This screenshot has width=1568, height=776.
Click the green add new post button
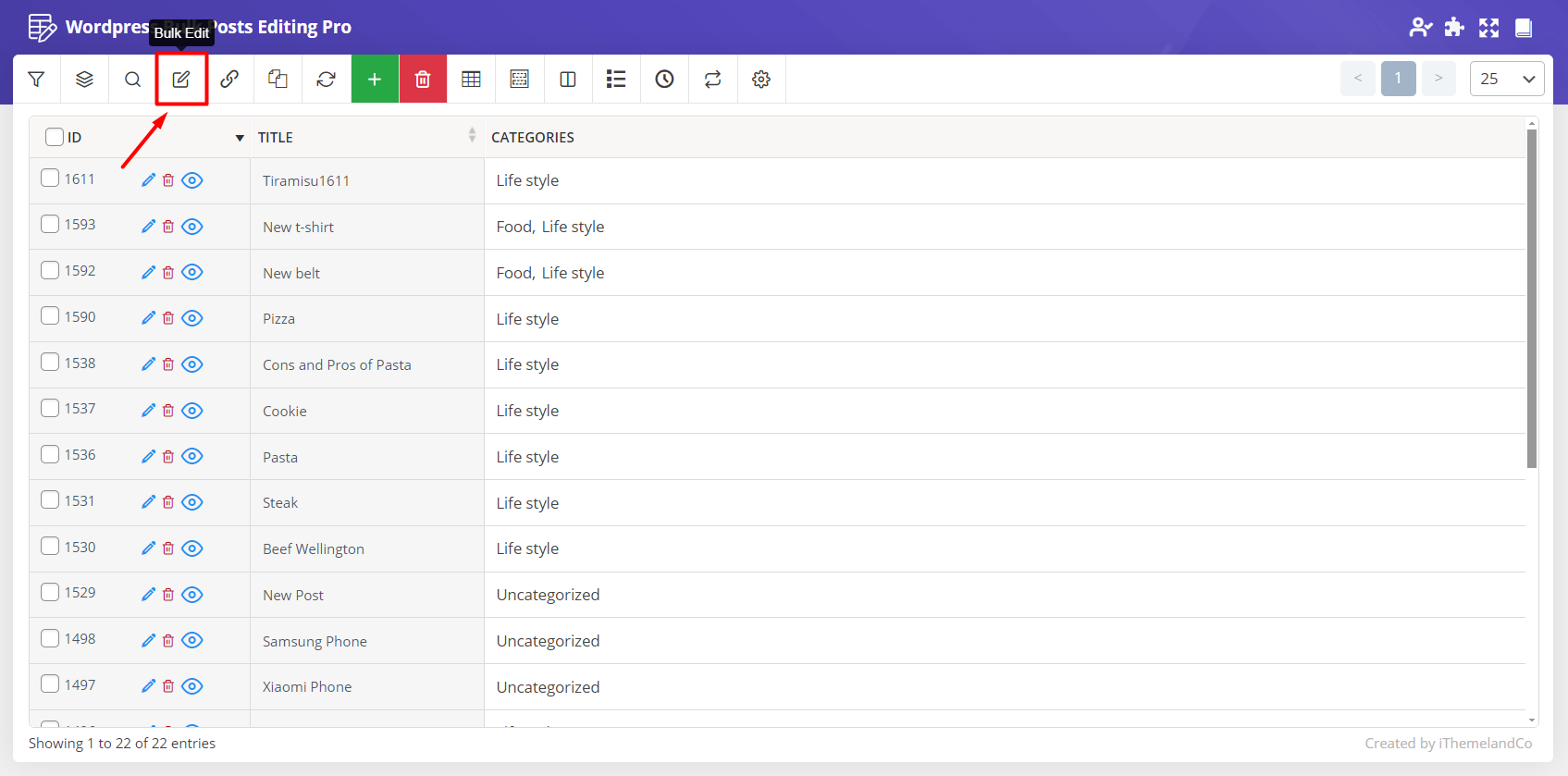(x=375, y=80)
